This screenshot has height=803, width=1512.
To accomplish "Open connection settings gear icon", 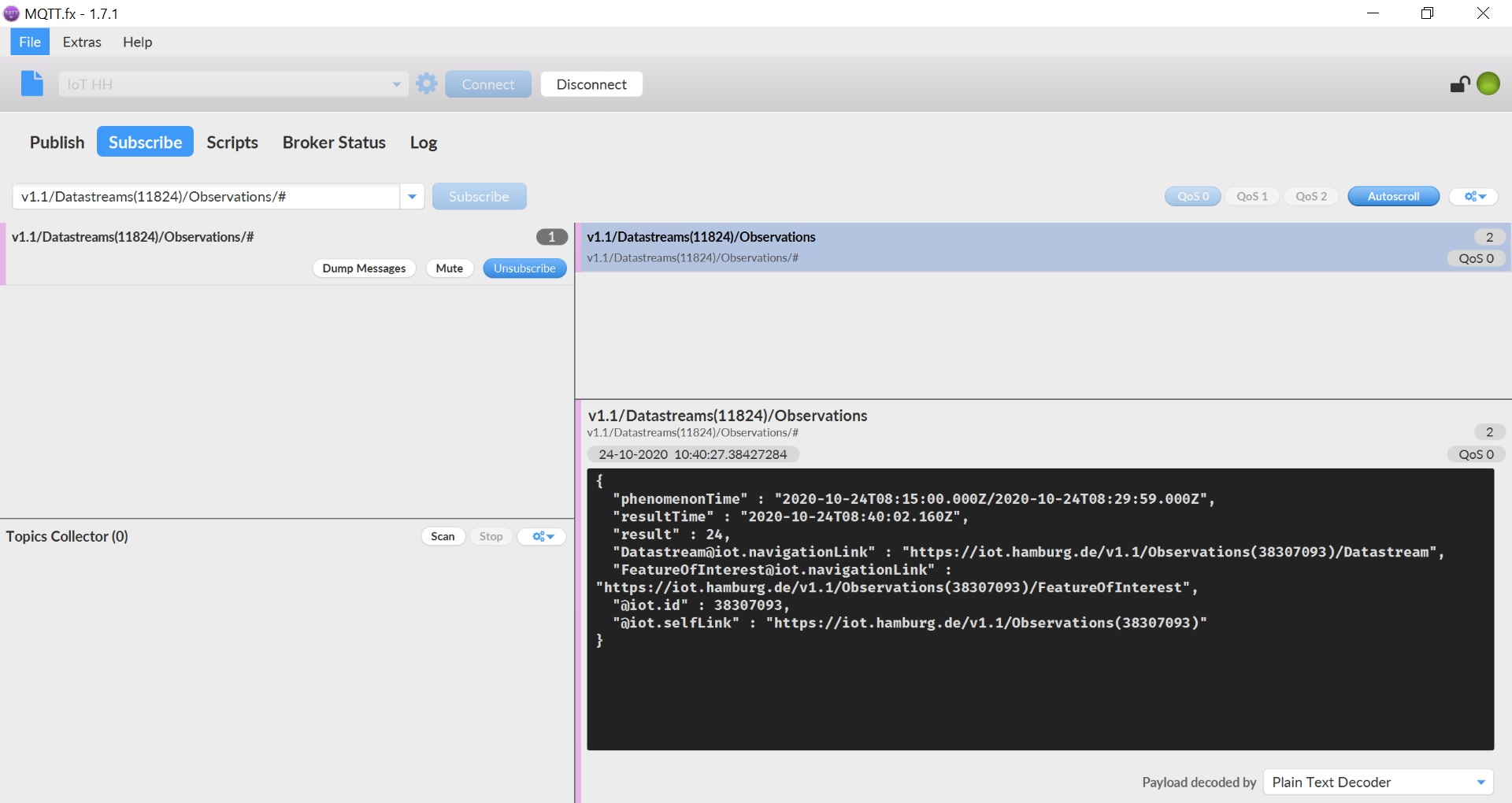I will coord(427,83).
